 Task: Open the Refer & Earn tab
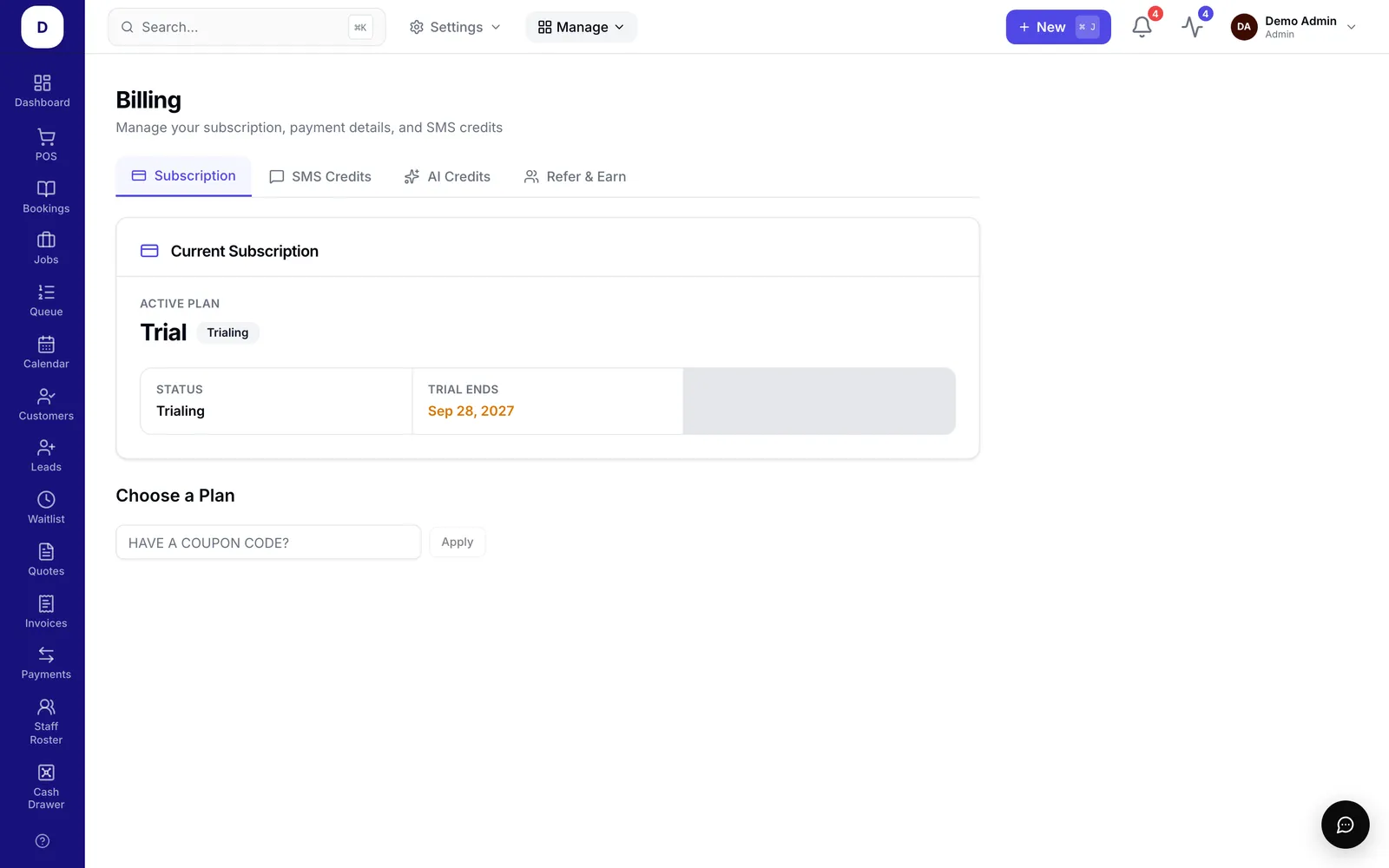(575, 177)
